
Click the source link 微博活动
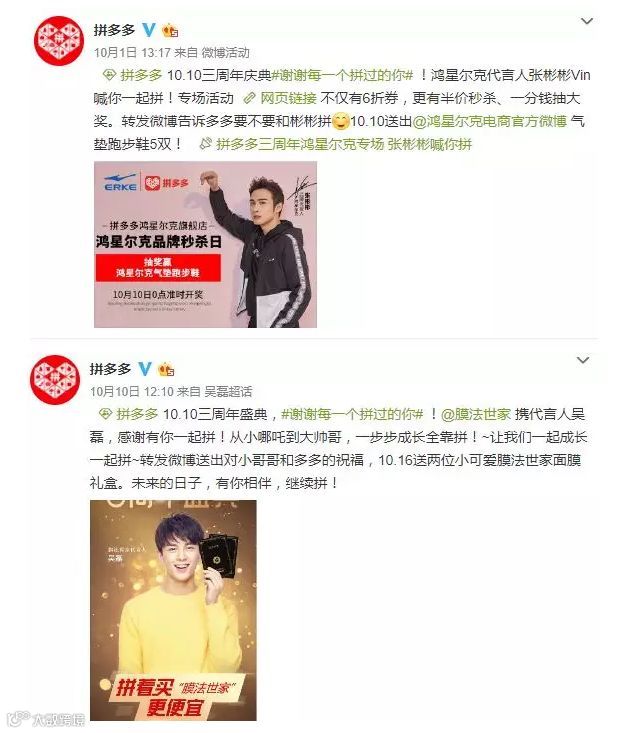coord(225,52)
